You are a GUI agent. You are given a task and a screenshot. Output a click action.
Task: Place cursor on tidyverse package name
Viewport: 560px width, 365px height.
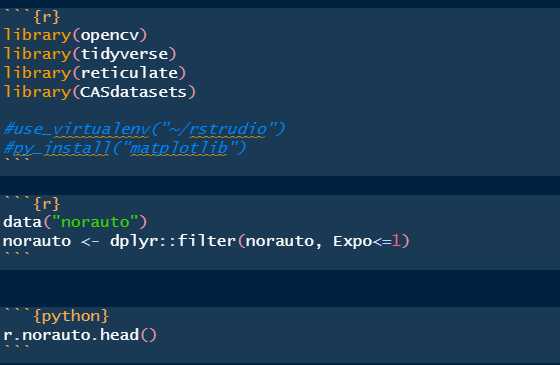pos(124,54)
